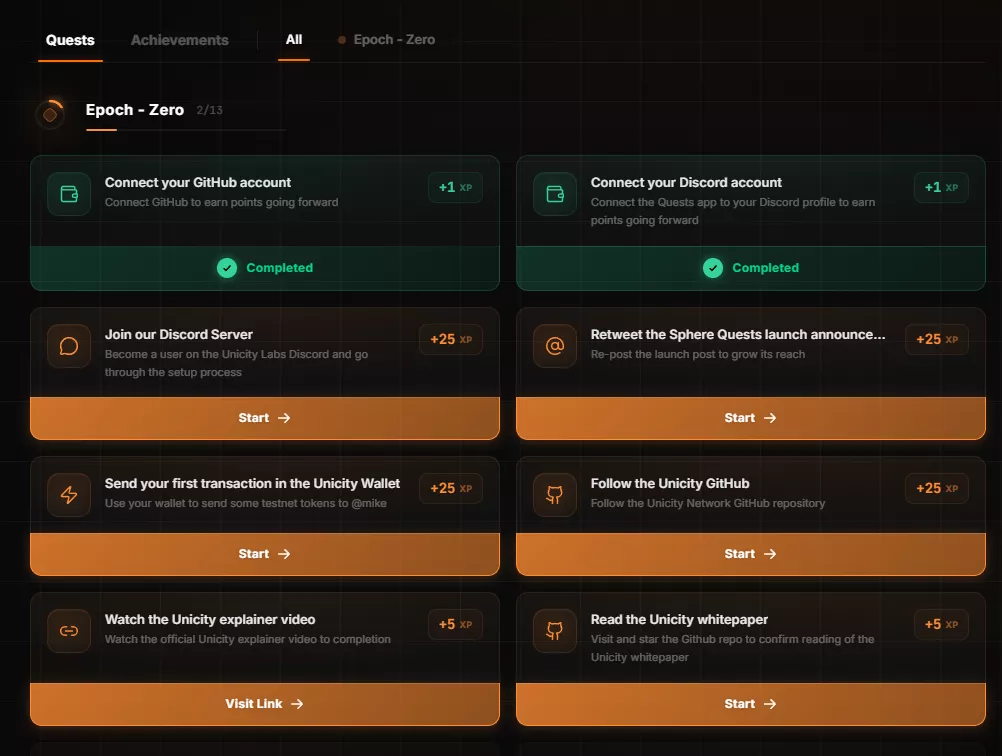Click the chat bubble icon for Join Discord Server
The width and height of the screenshot is (1002, 756).
69,346
